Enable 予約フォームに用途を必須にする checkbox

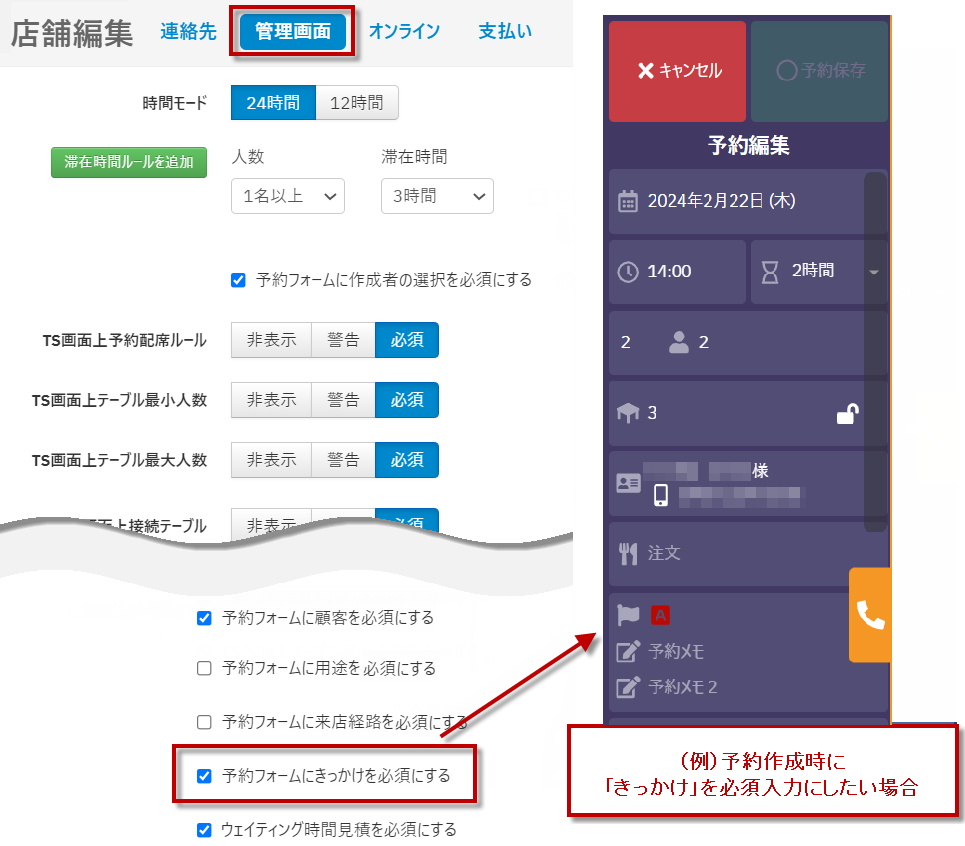[205, 668]
